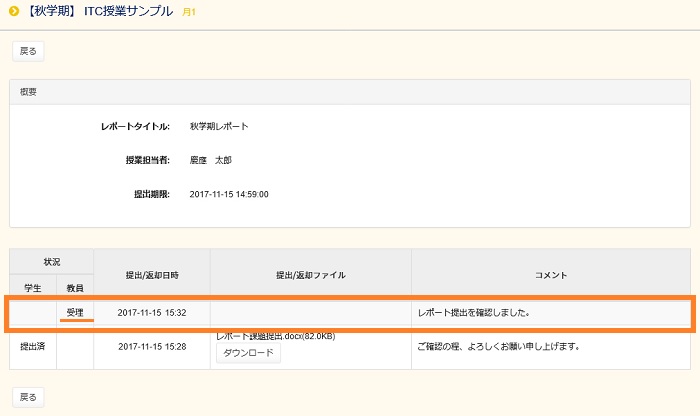The width and height of the screenshot is (700, 416).
Task: Click the instructor name 慶應 太郎
Action: click(210, 160)
